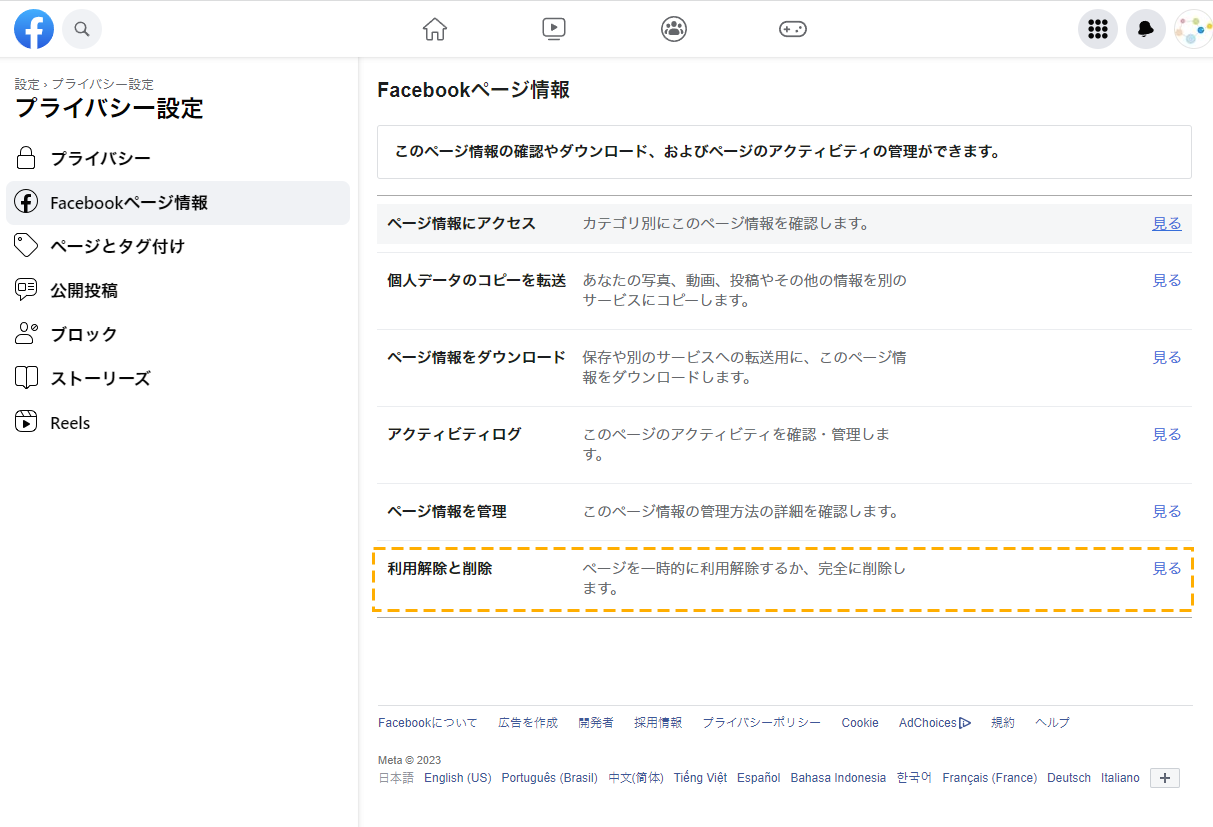
Task: Click the person icon beside ブロック
Action: coord(27,334)
